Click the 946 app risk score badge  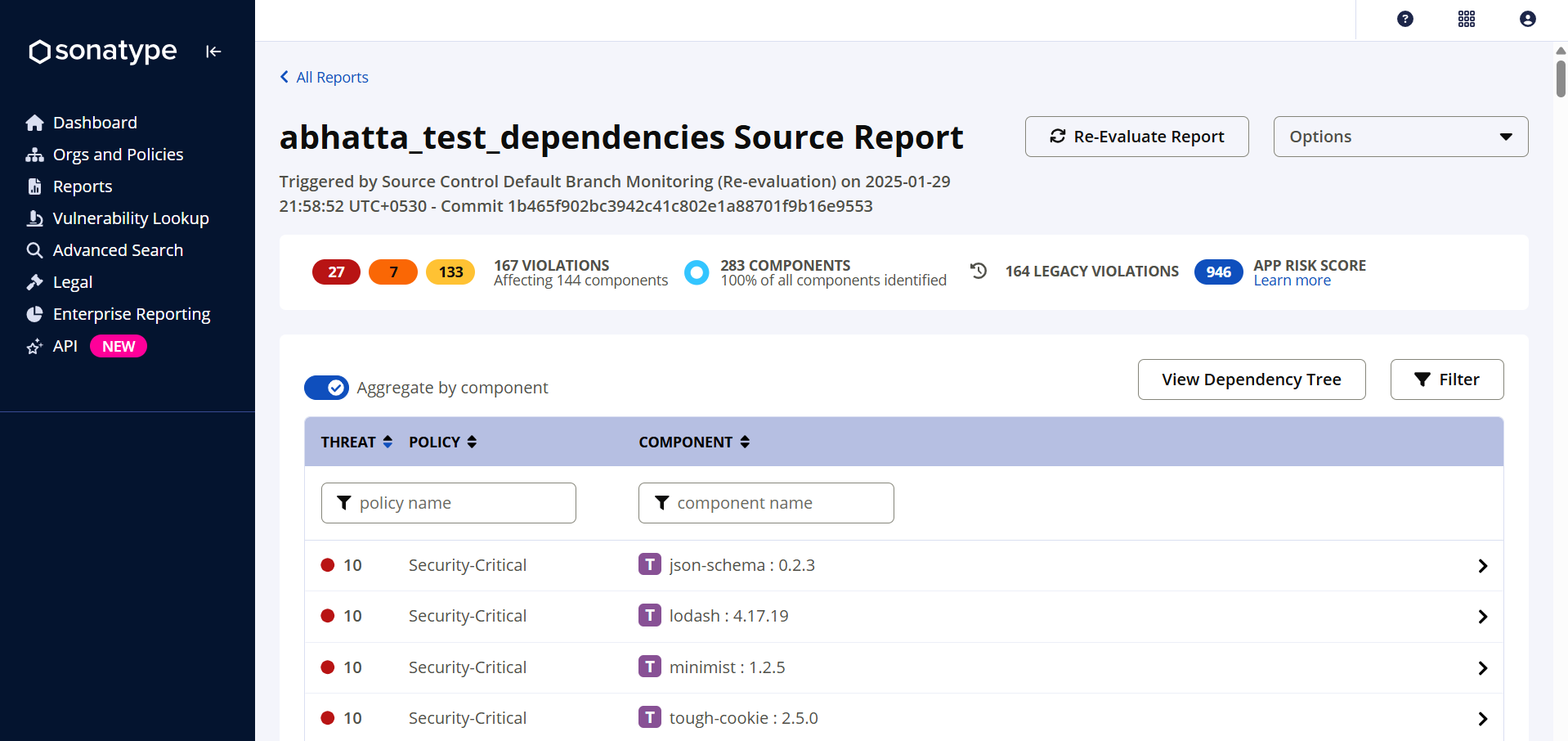click(1218, 272)
